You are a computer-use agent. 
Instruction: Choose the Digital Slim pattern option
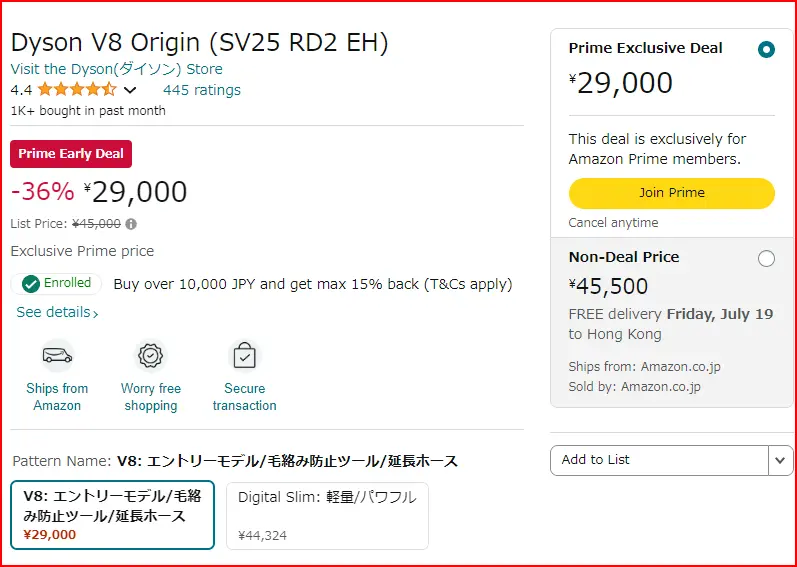point(327,516)
